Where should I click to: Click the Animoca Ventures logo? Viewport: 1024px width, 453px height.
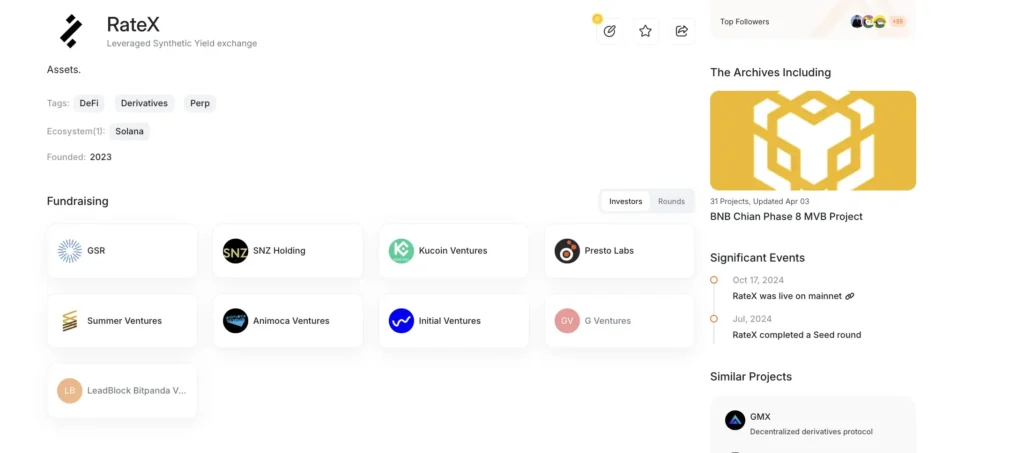pos(236,320)
